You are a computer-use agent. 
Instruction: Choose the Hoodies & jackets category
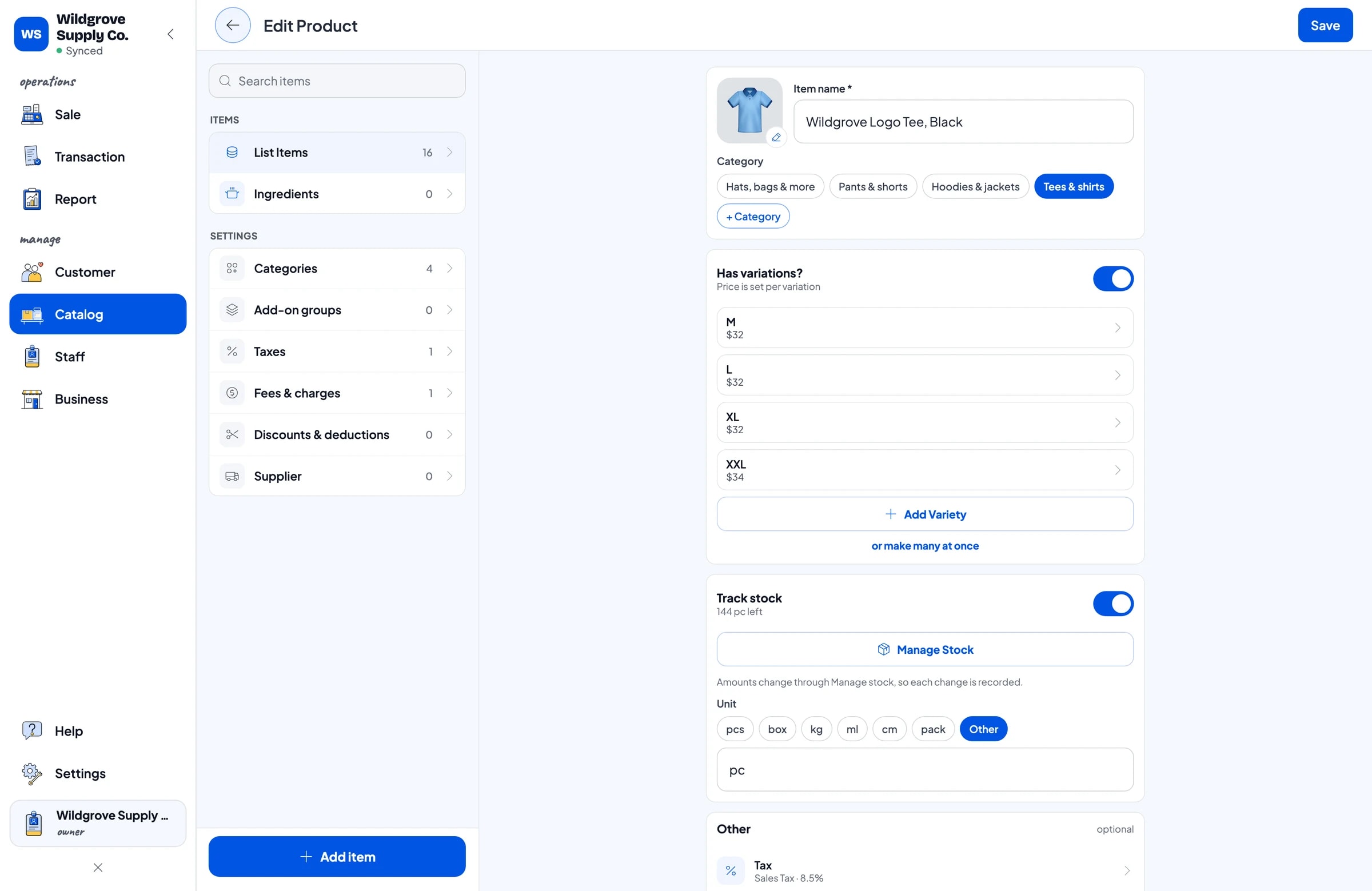tap(975, 187)
